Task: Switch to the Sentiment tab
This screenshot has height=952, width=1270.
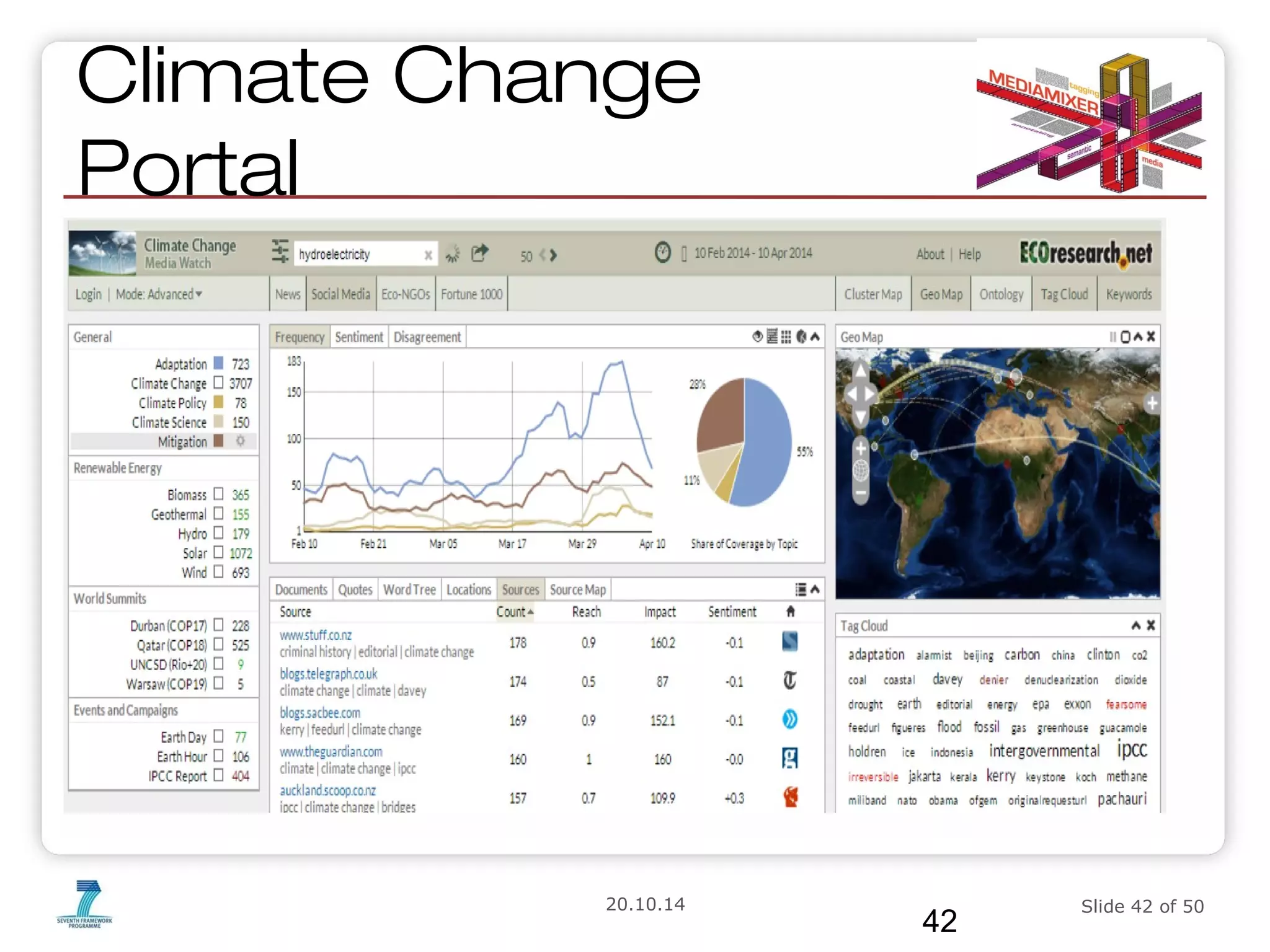Action: [x=359, y=337]
